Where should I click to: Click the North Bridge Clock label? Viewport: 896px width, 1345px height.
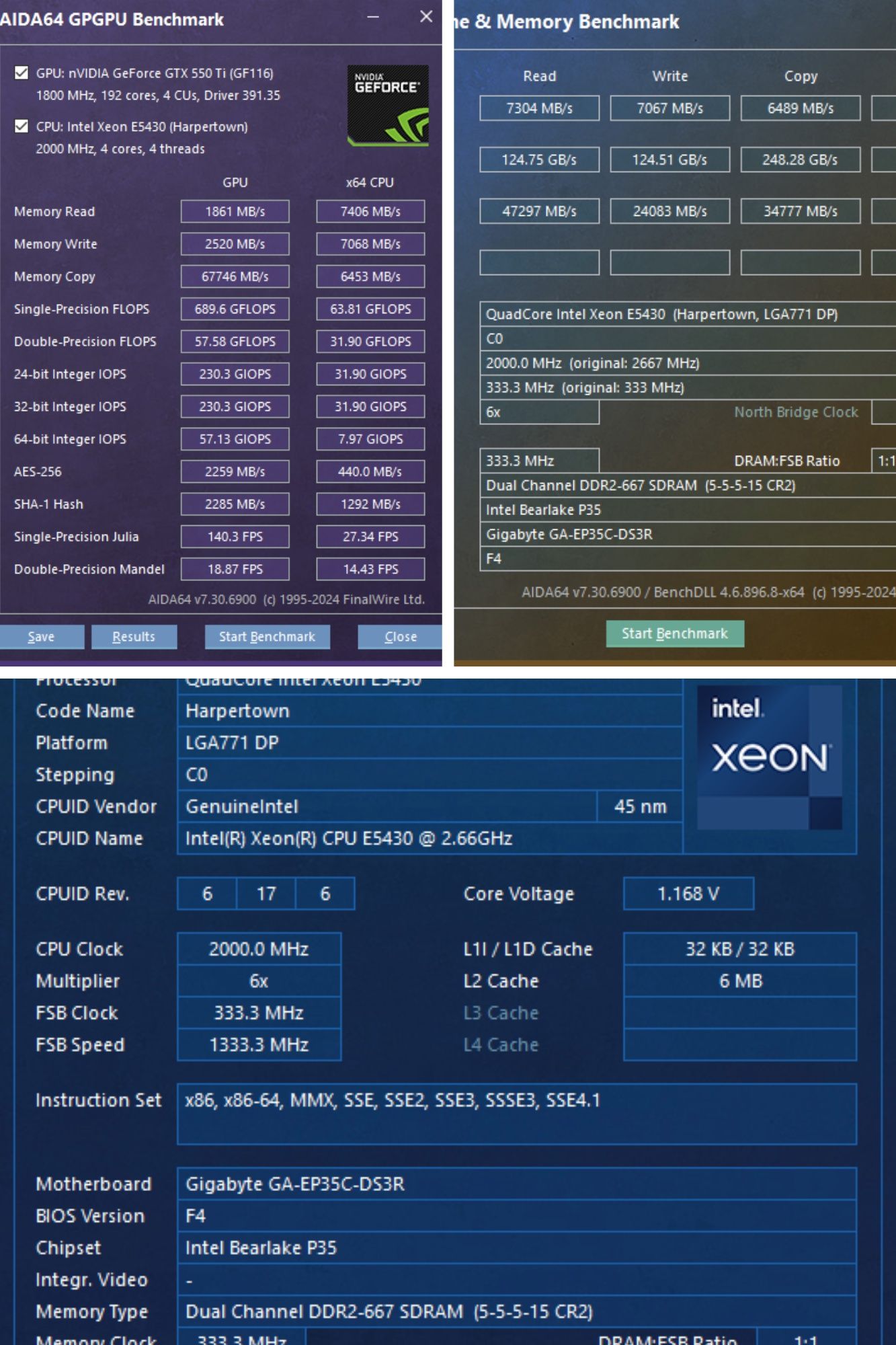tap(796, 412)
